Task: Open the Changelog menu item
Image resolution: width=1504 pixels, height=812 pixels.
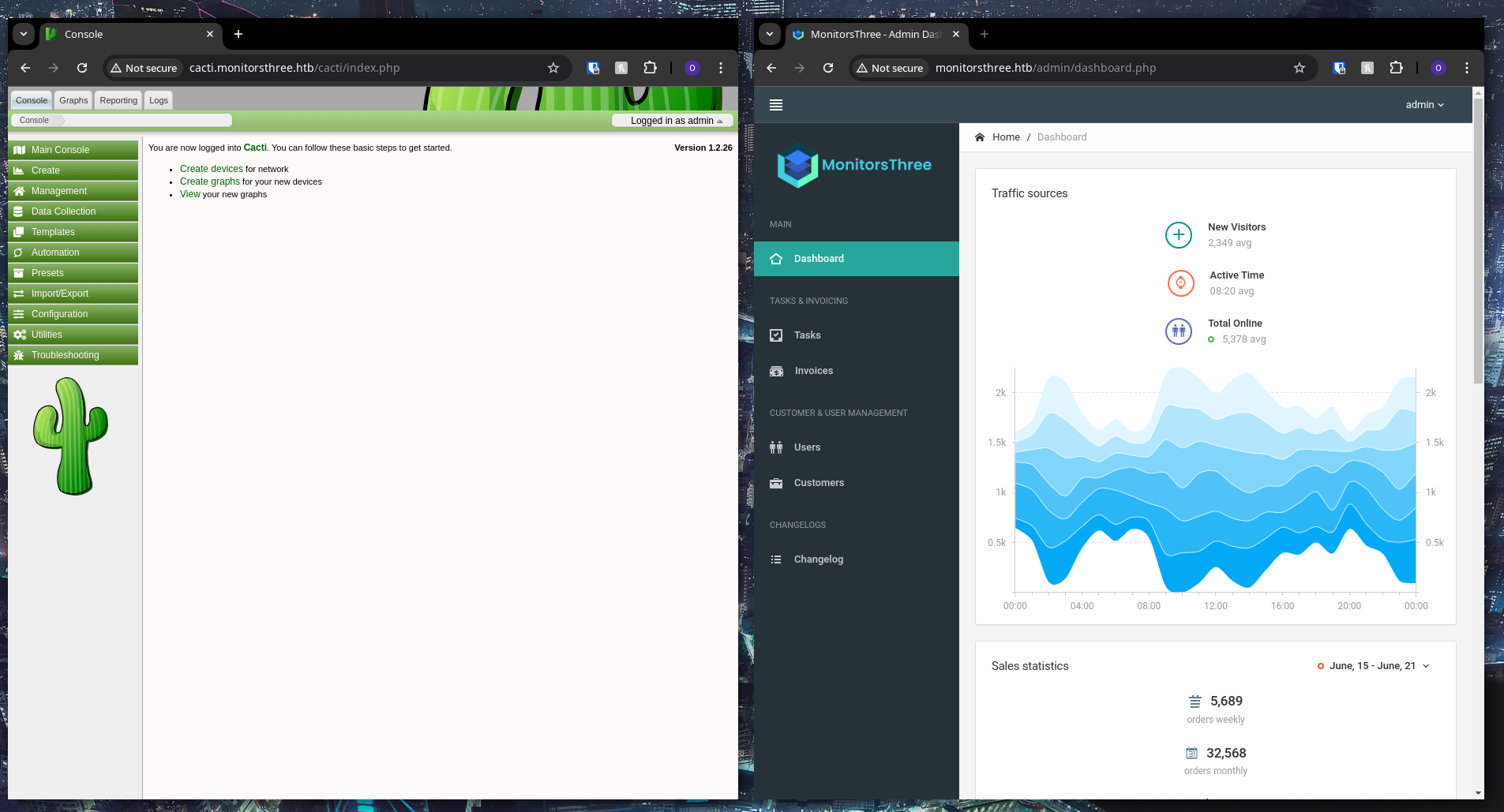Action: (857, 559)
